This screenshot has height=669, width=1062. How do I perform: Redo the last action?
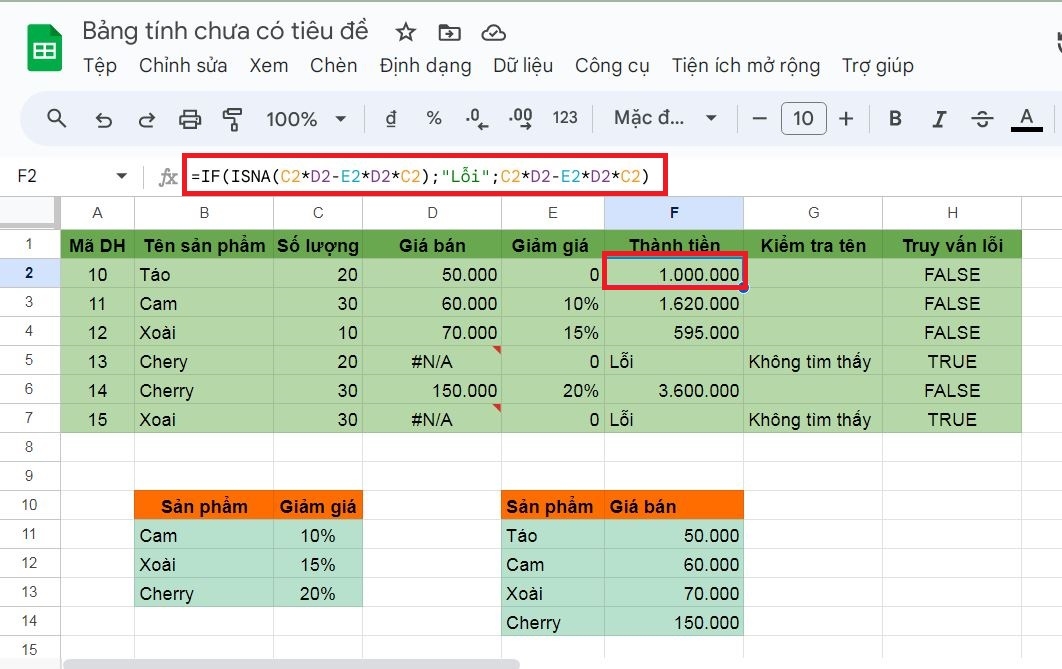(146, 120)
